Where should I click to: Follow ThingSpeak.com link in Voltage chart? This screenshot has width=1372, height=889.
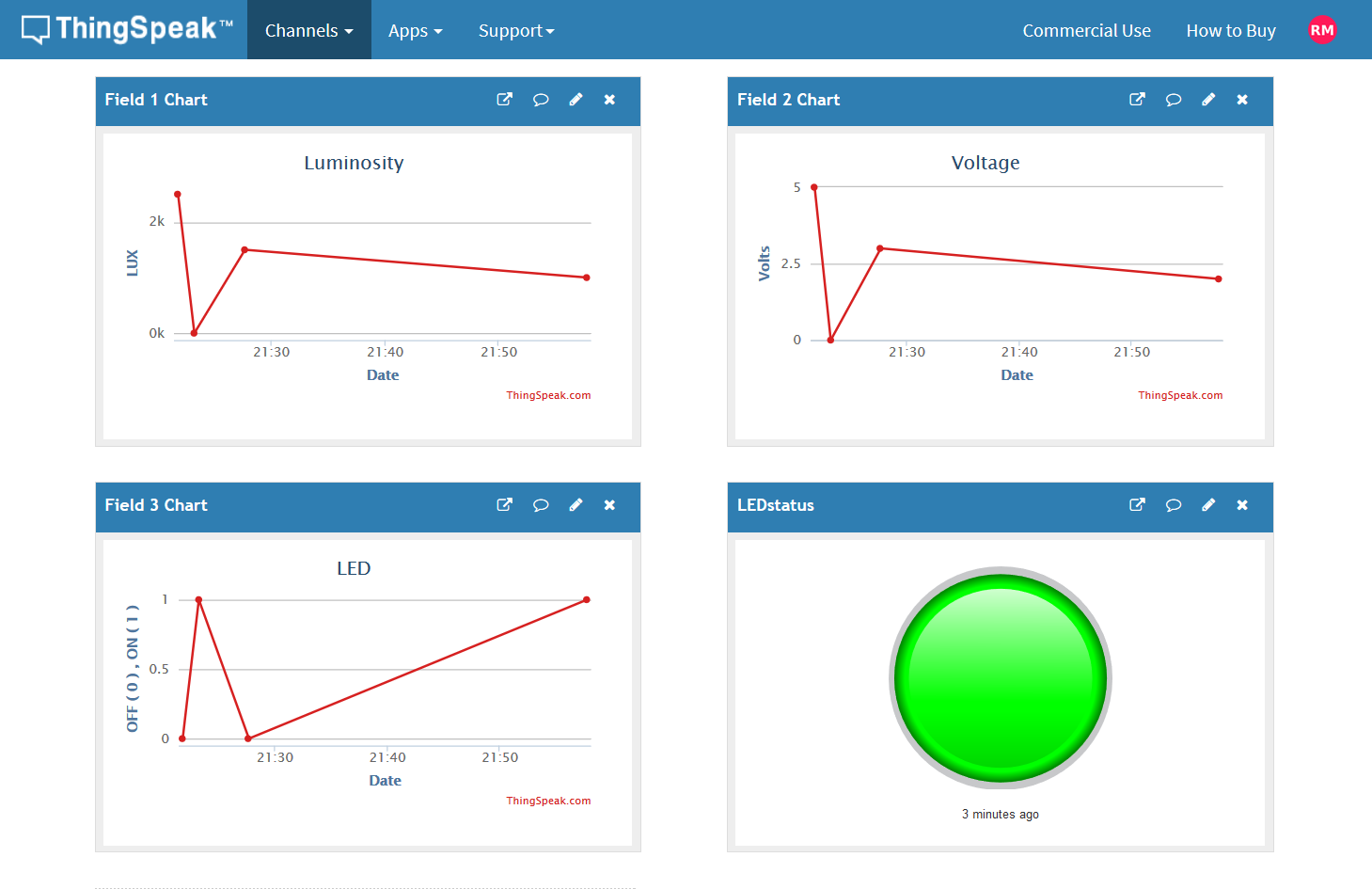click(1180, 395)
